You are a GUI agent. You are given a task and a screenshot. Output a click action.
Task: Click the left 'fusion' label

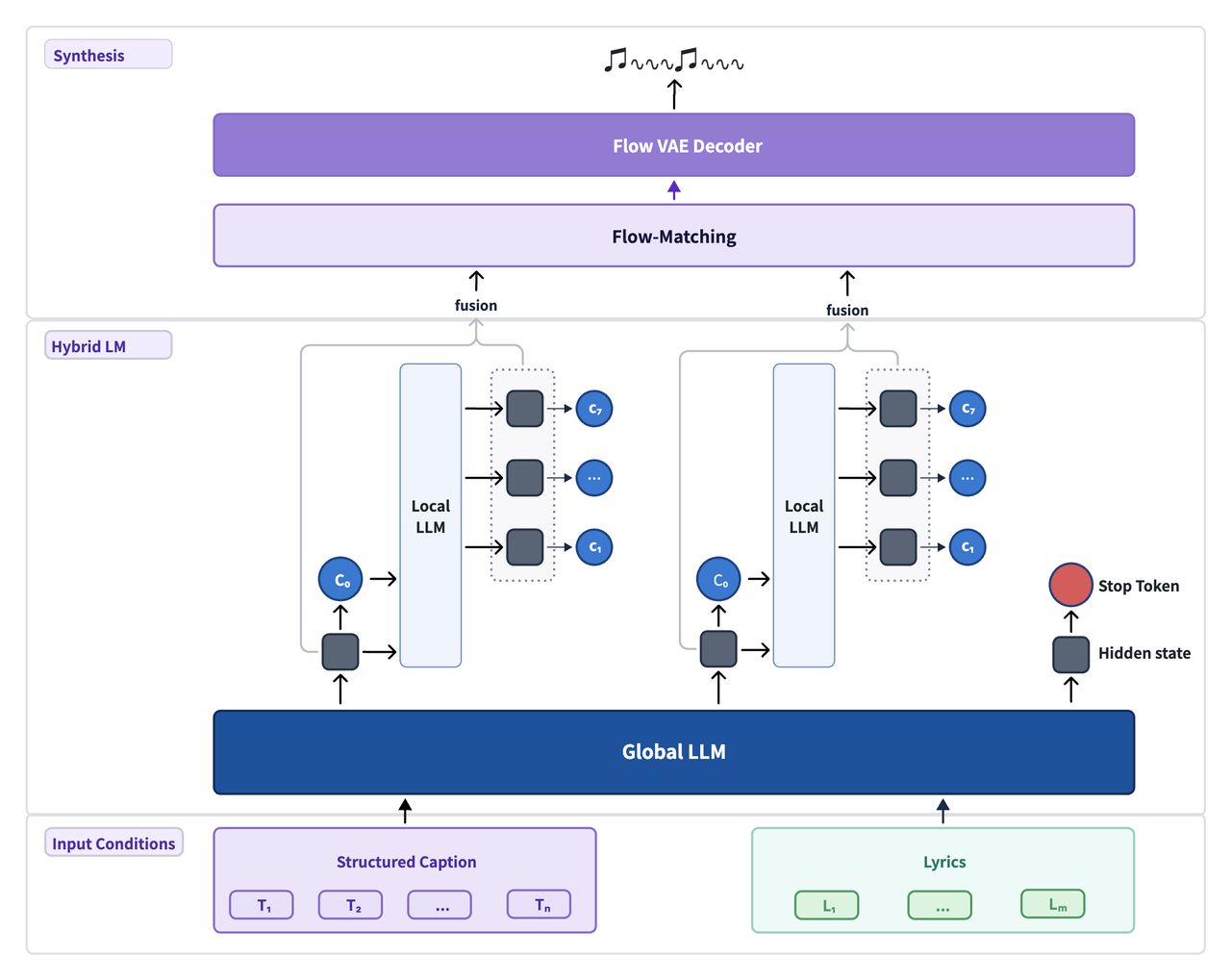click(476, 305)
